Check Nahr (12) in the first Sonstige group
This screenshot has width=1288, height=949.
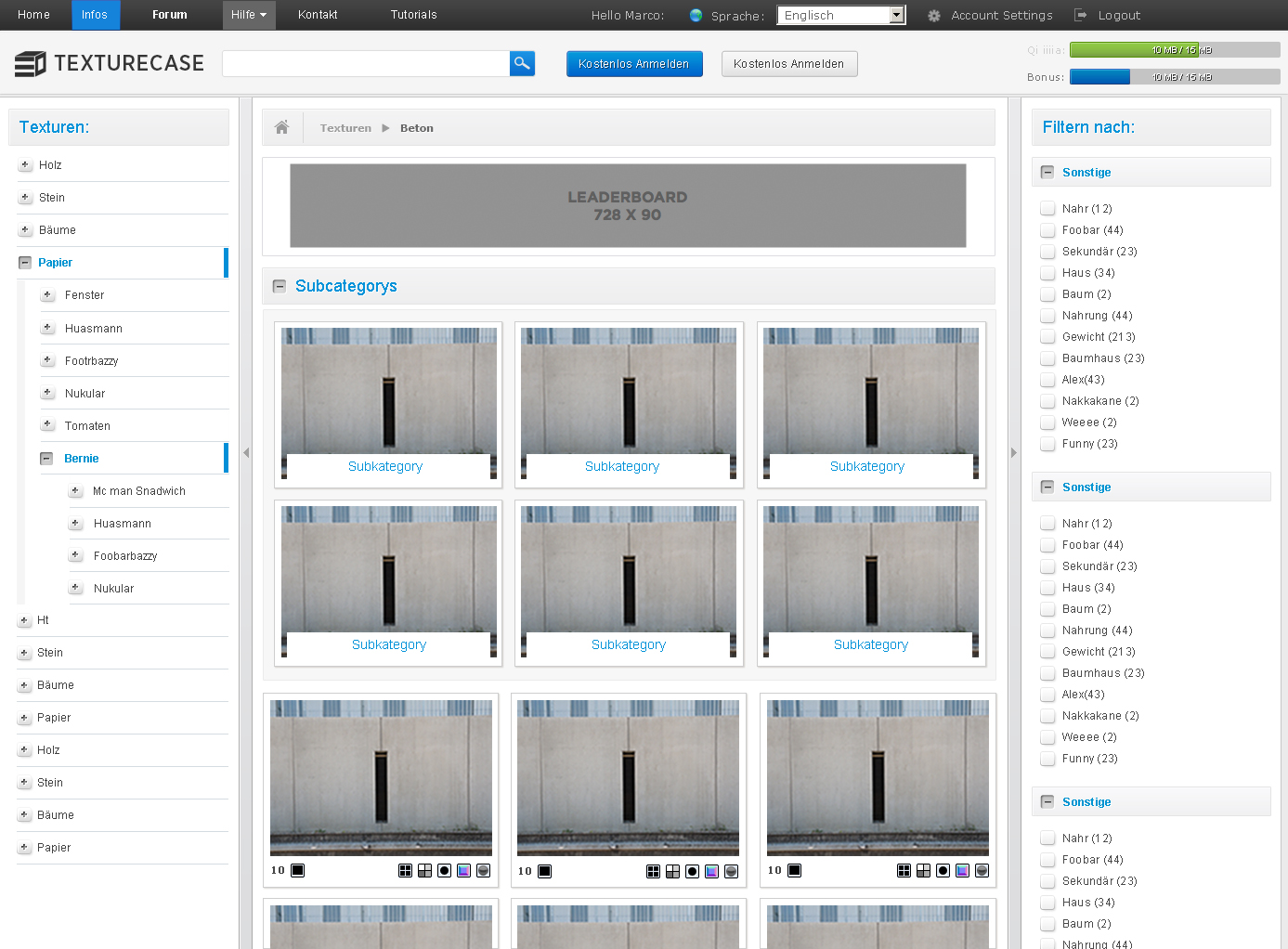[x=1047, y=209]
